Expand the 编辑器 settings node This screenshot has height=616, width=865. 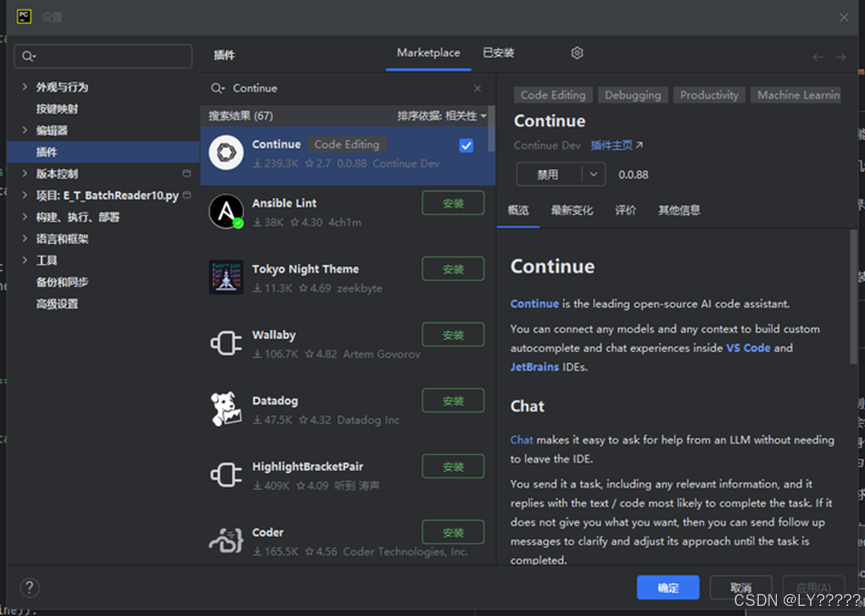(x=25, y=130)
